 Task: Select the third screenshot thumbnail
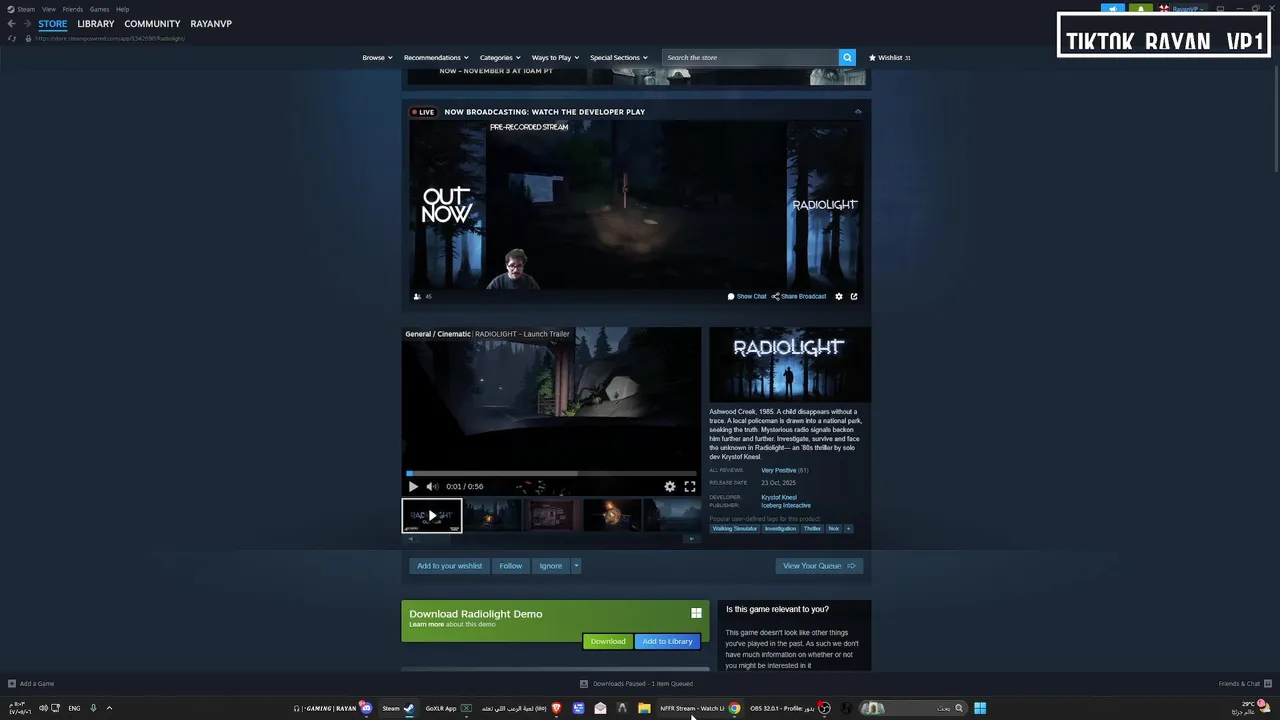(552, 515)
